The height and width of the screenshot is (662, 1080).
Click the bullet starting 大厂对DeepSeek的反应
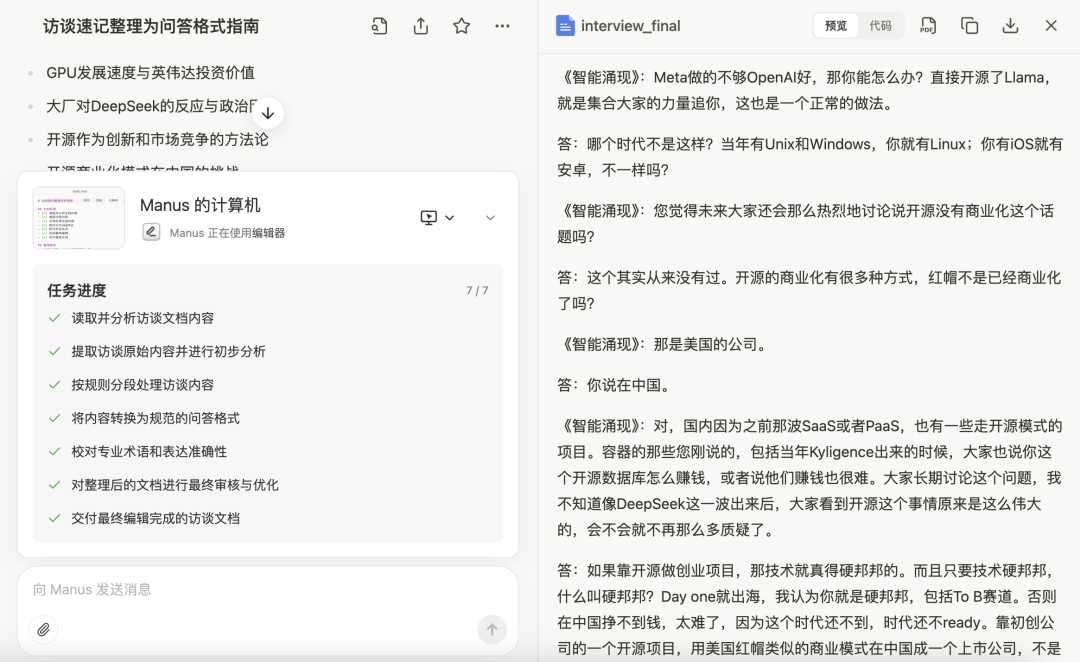click(152, 106)
